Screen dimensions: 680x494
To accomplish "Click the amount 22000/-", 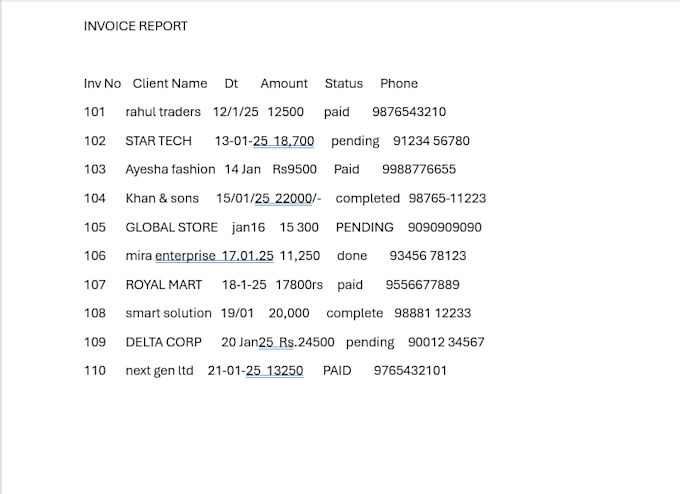I will 298,198.
